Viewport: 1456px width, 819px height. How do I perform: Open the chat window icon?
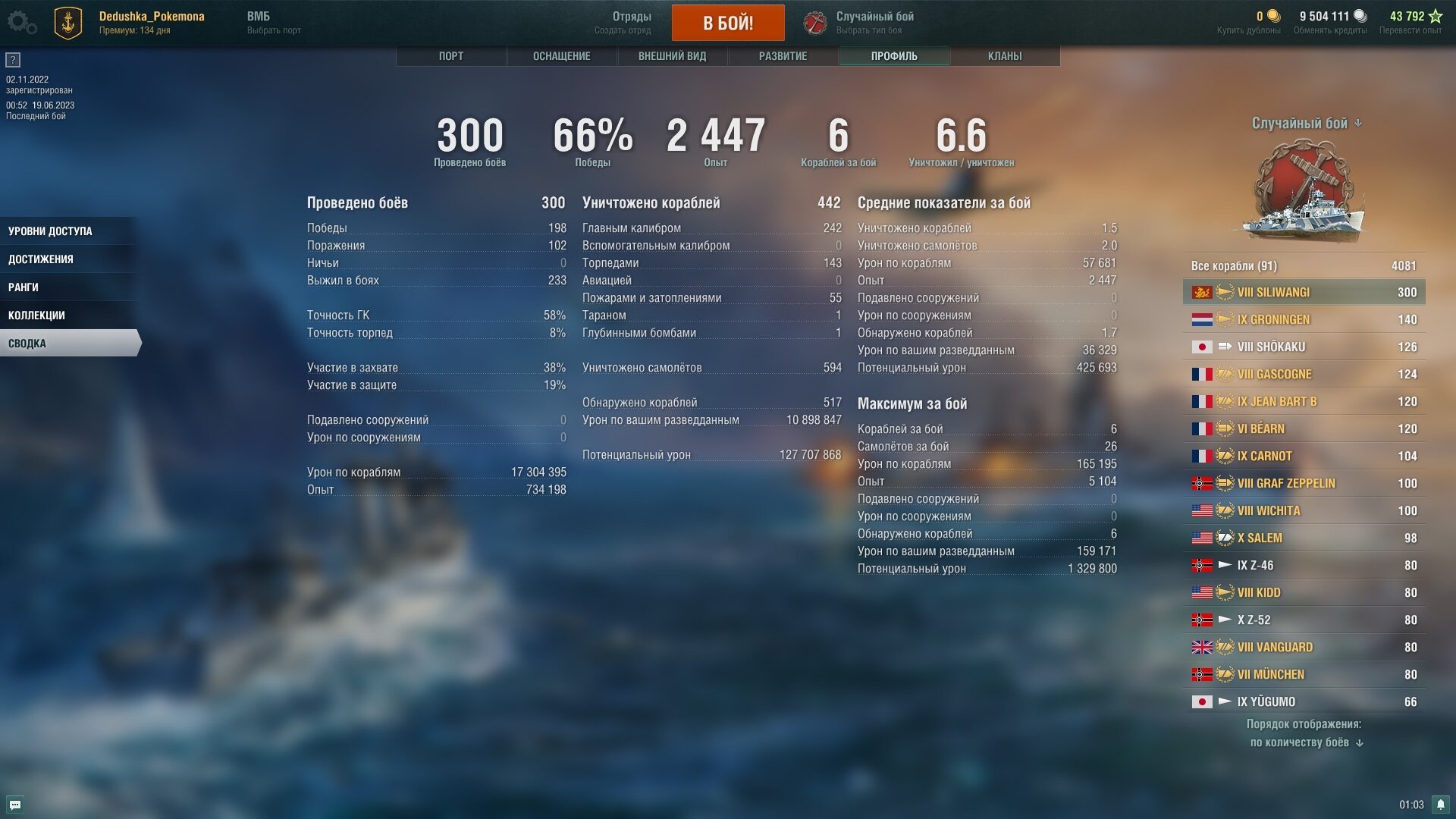pos(15,805)
